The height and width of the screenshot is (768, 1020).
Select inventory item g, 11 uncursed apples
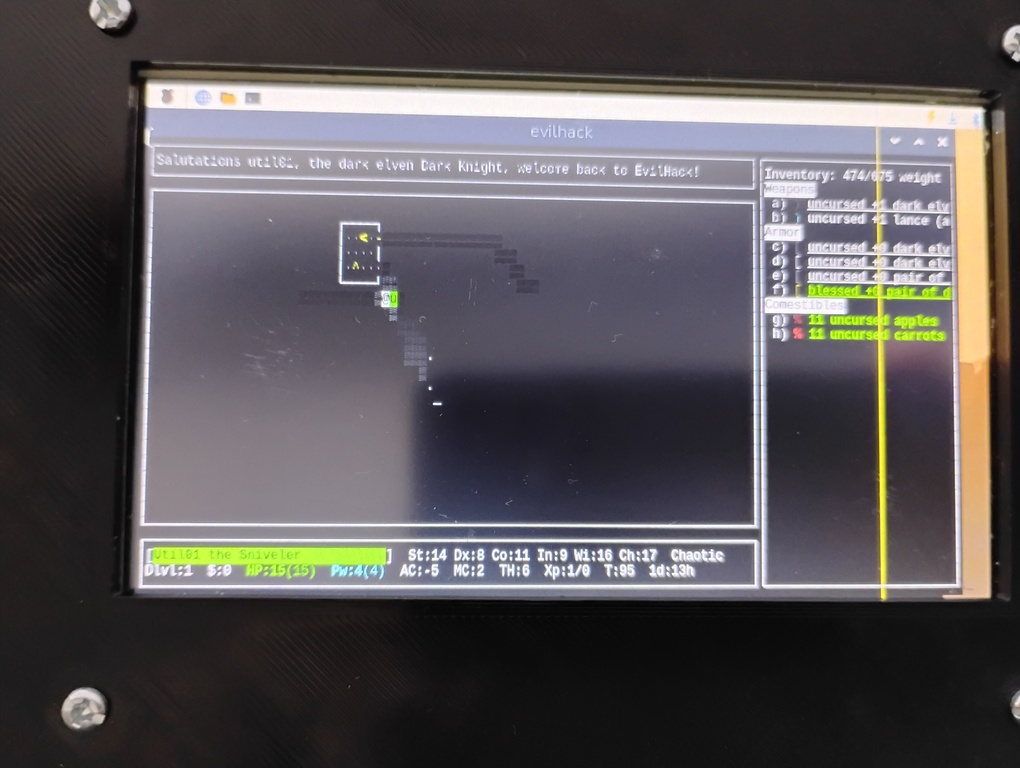855,320
